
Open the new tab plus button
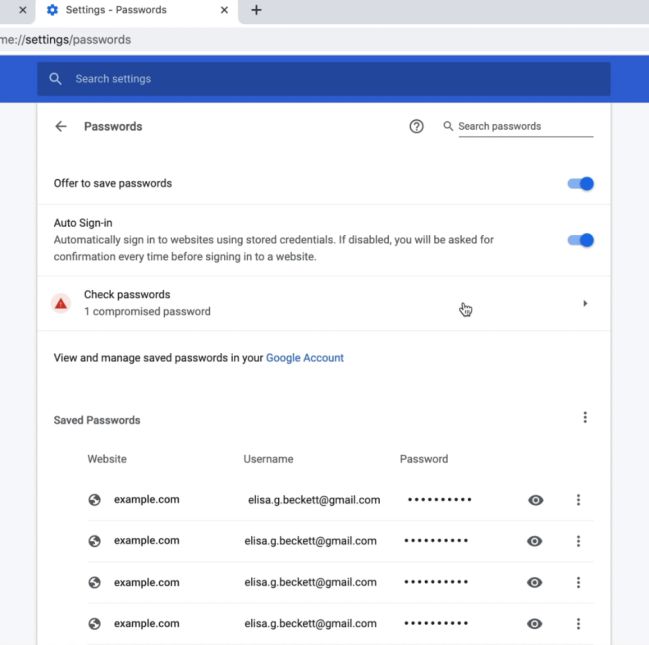(x=256, y=10)
